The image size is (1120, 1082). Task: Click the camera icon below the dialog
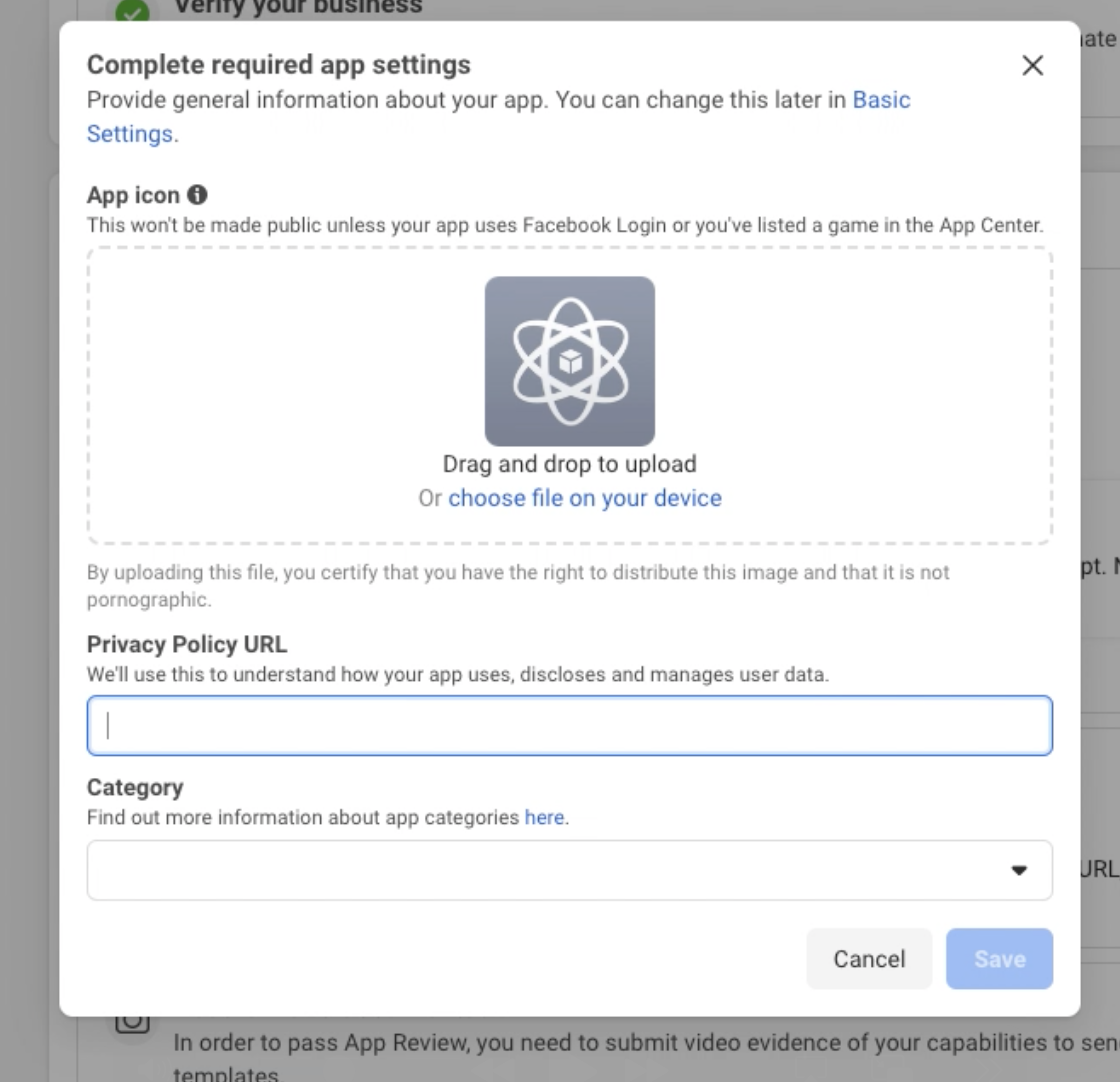(133, 1023)
